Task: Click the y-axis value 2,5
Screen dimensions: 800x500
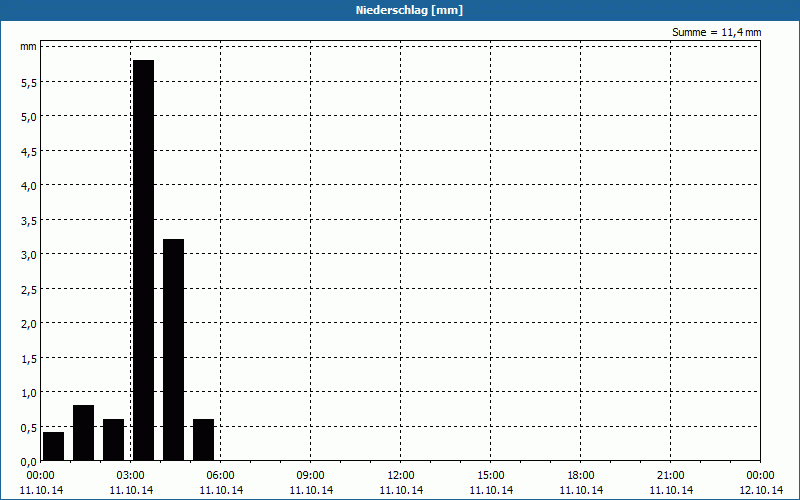Action: [29, 290]
